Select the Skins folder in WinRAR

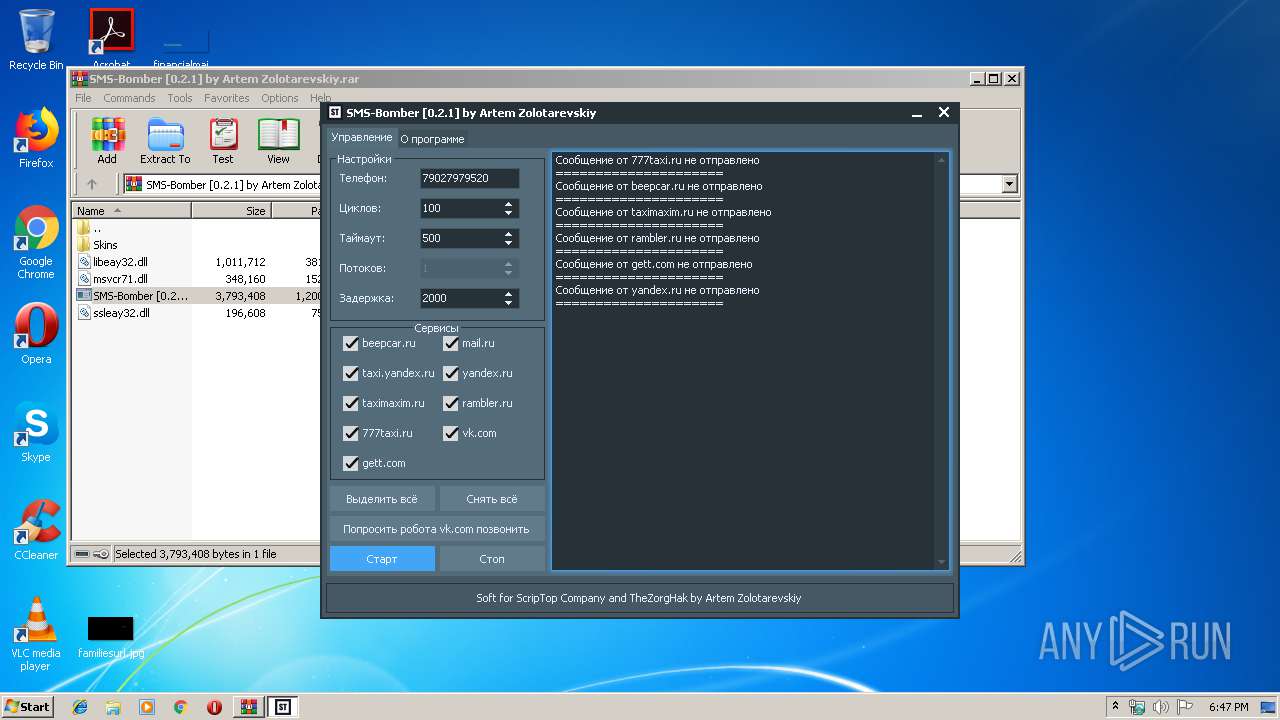point(105,245)
